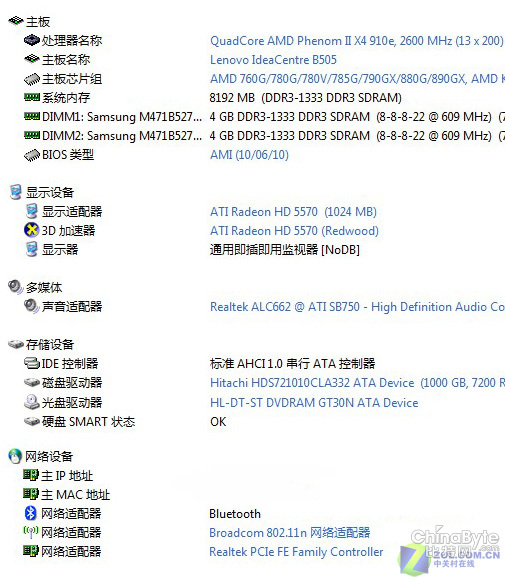Click the IDE 控制器 icon
505x578 pixels.
click(32, 363)
